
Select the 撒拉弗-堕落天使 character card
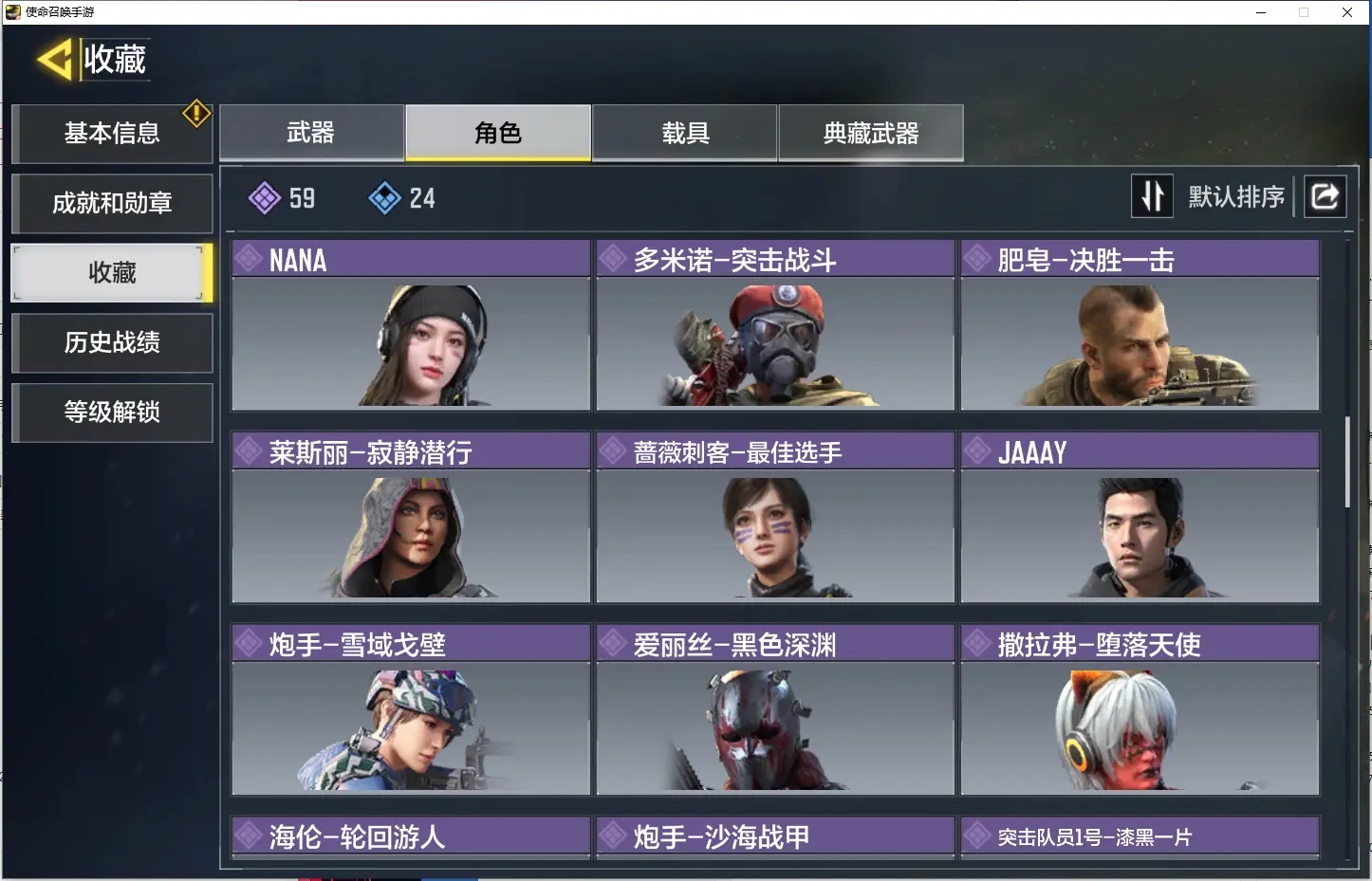point(1140,709)
